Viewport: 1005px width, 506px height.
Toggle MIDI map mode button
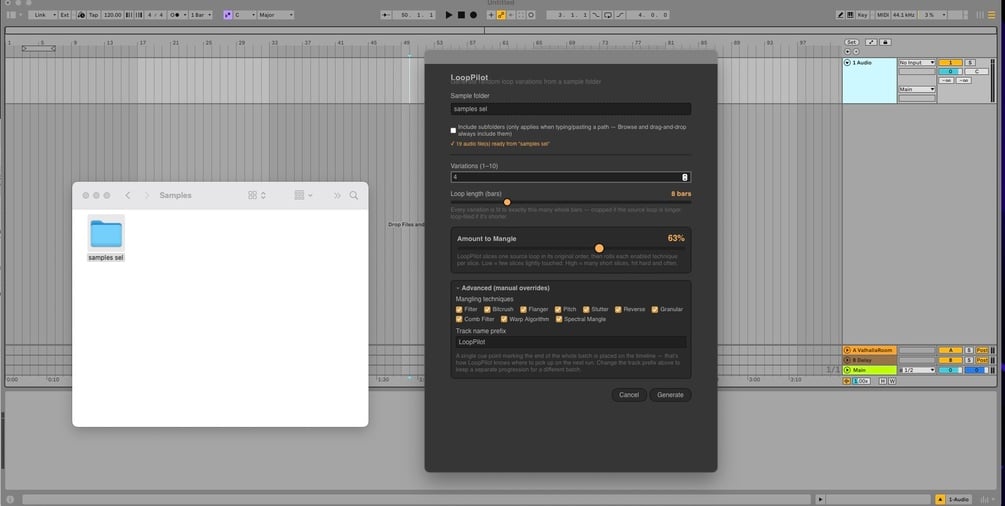coord(883,15)
